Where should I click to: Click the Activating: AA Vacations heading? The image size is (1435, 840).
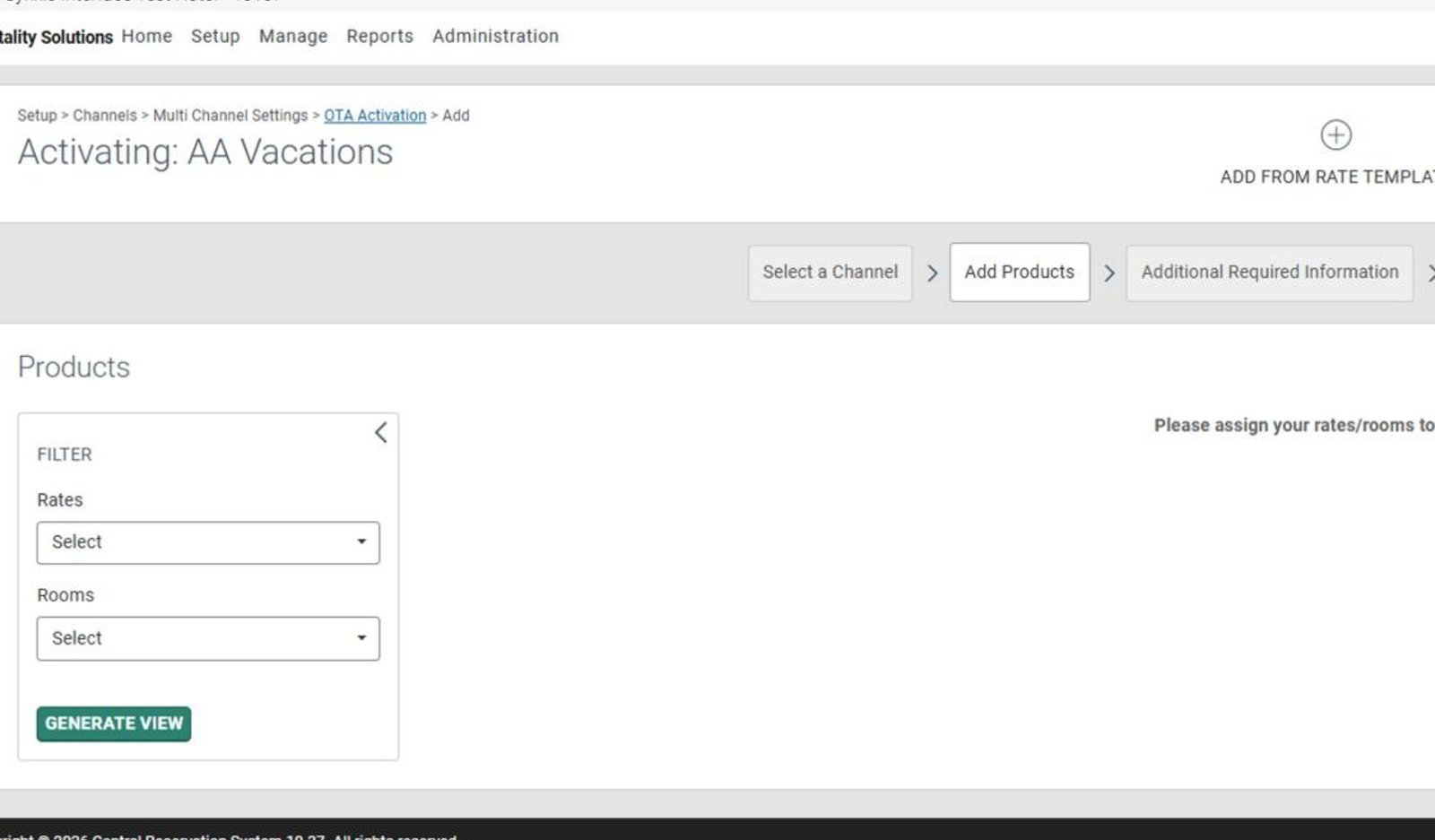[205, 152]
